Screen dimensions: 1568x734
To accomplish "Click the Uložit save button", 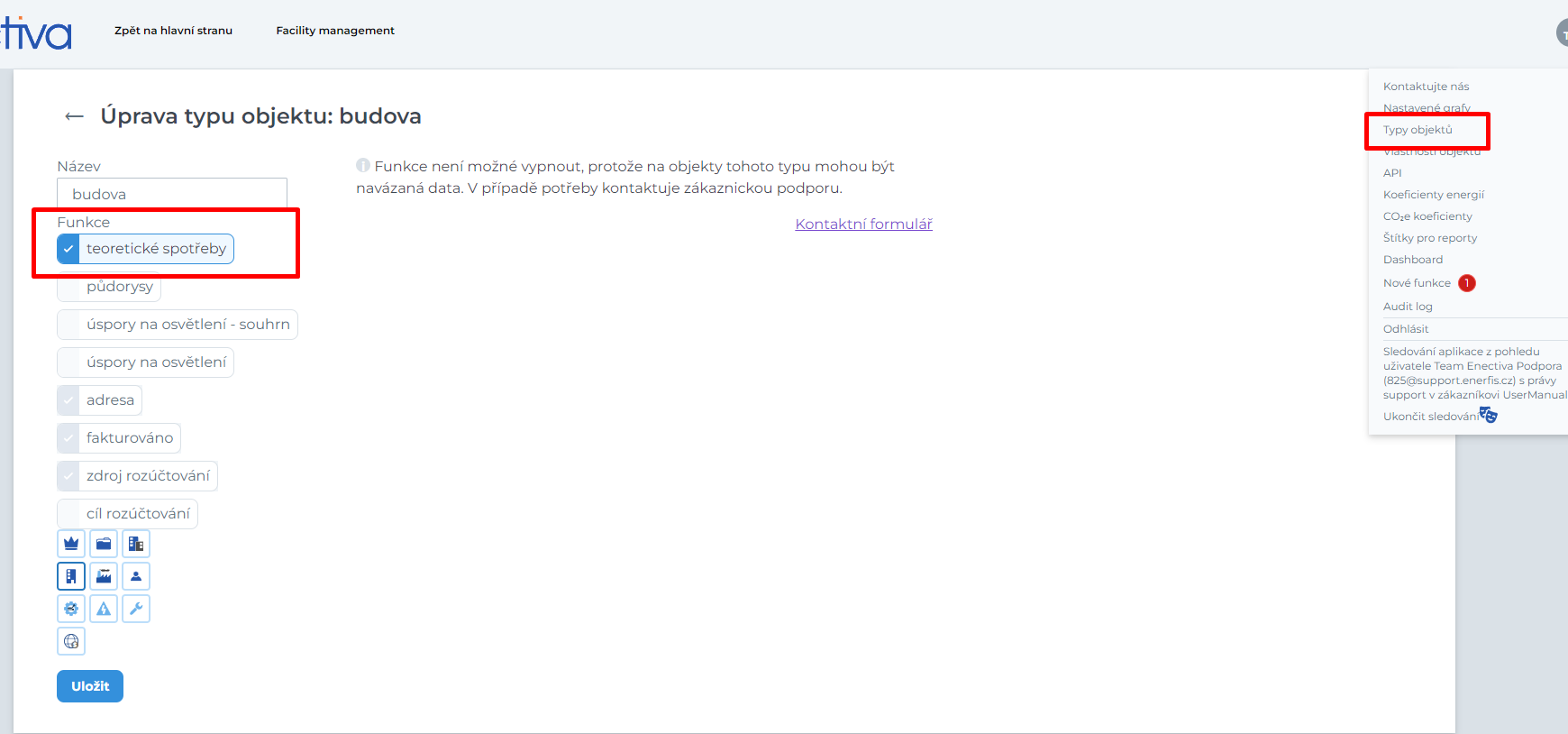I will click(x=90, y=686).
